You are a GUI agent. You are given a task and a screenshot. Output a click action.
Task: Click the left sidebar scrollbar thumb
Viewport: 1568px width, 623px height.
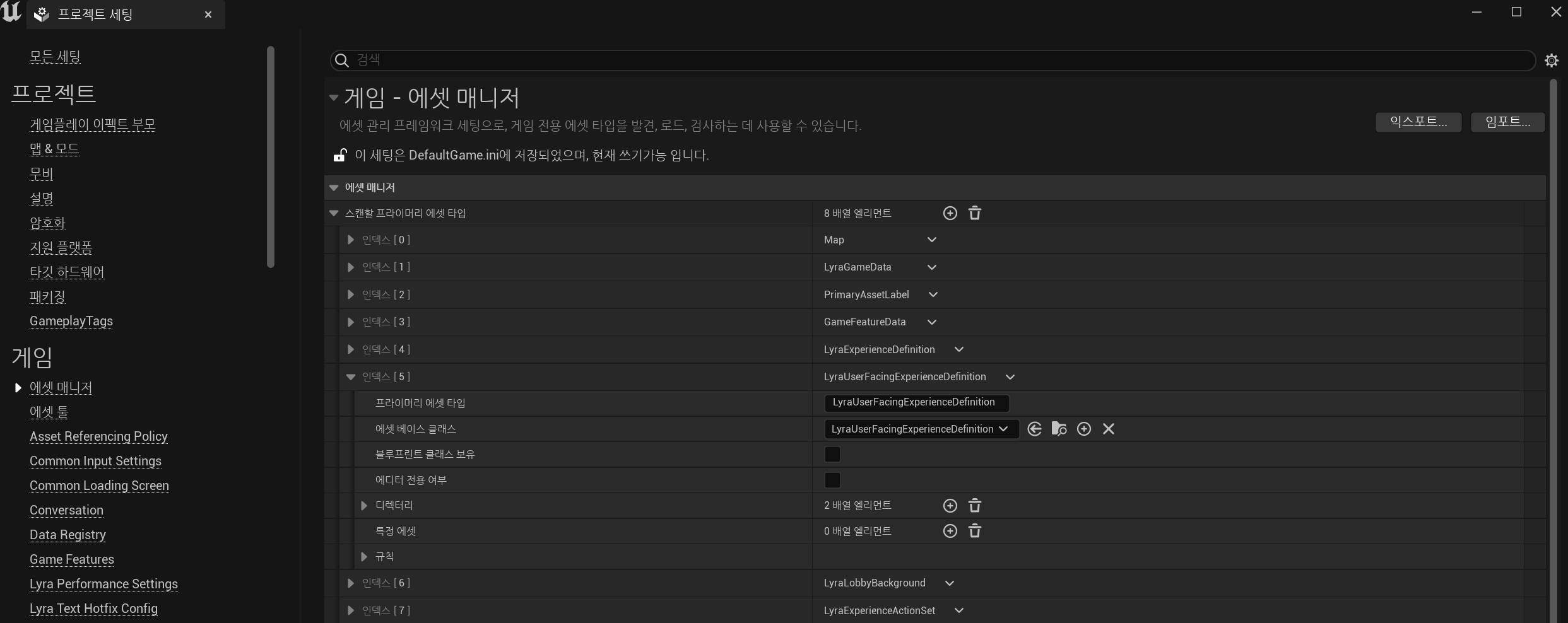click(271, 157)
